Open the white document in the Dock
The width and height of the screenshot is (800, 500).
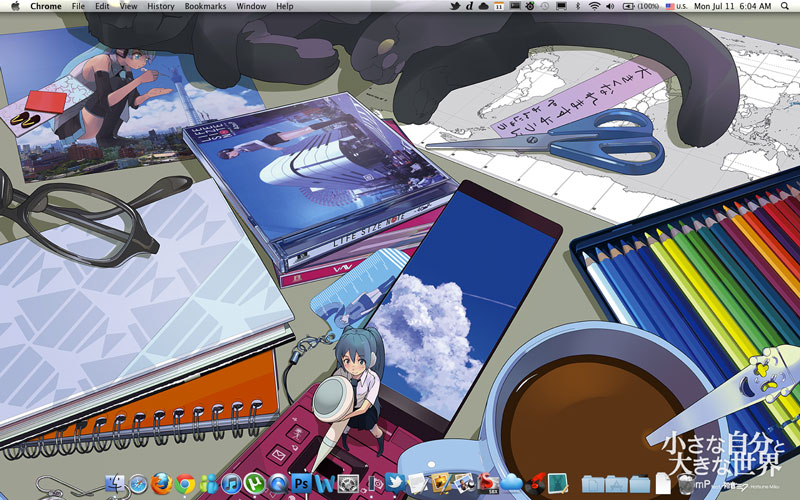click(663, 484)
